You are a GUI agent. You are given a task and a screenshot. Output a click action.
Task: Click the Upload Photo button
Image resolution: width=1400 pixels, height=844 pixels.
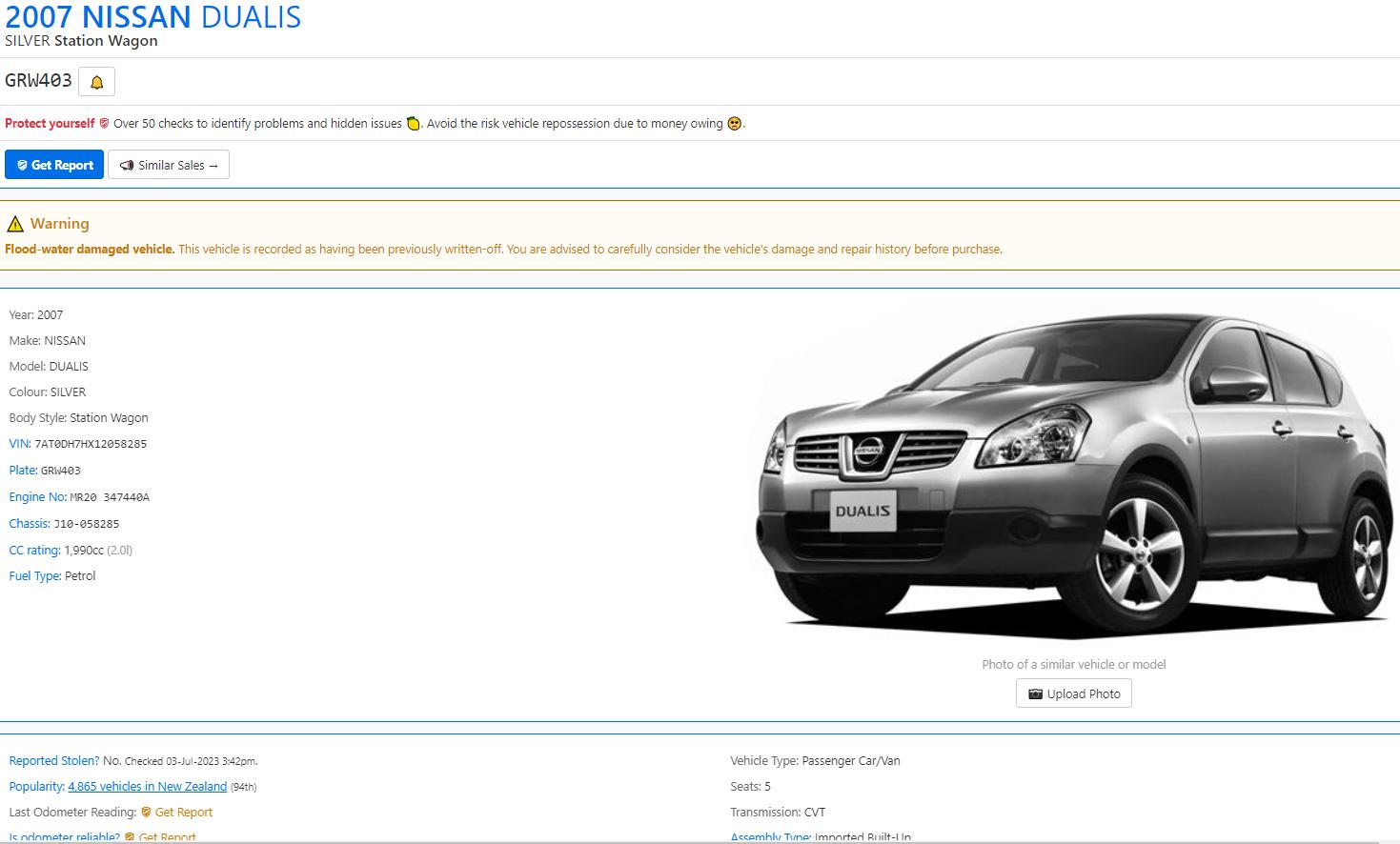click(x=1074, y=693)
